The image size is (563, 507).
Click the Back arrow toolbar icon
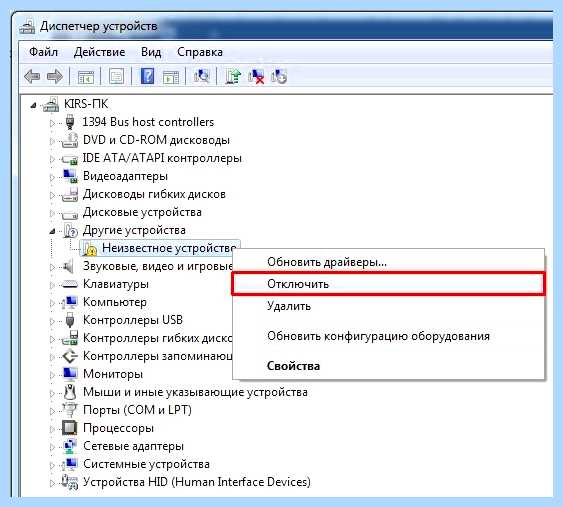[32, 76]
